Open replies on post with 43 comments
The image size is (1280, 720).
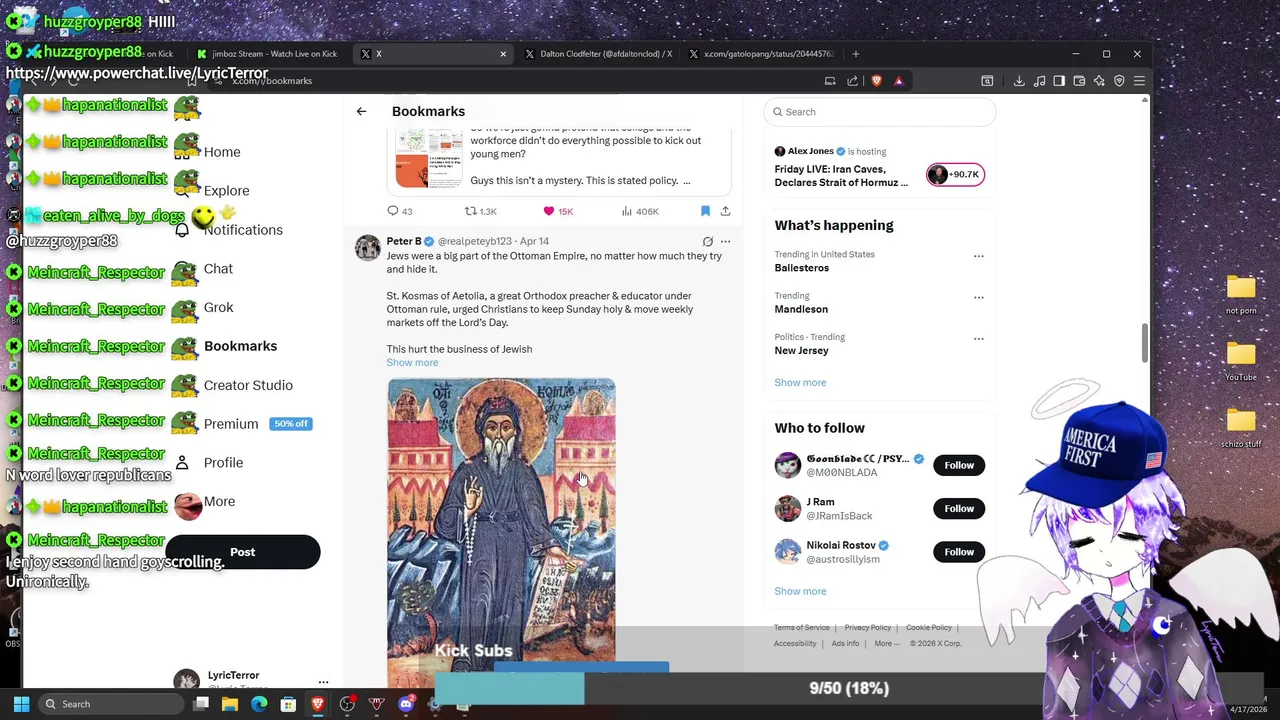[399, 211]
